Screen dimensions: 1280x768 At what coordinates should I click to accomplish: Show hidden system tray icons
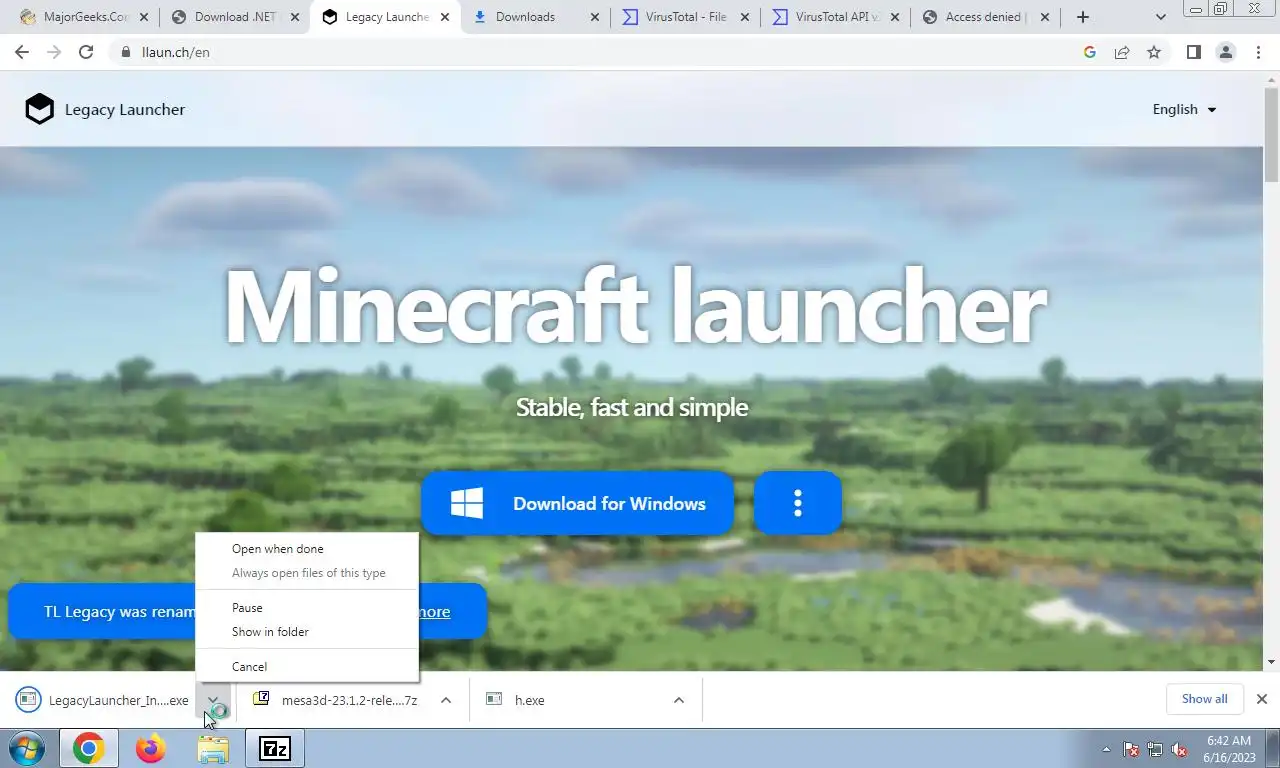click(x=1106, y=749)
